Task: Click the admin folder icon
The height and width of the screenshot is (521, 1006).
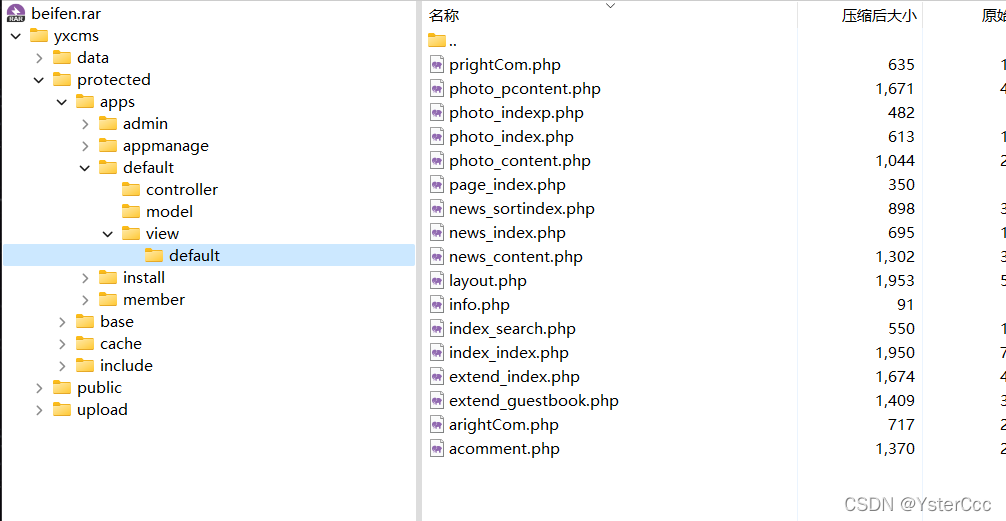Action: coord(108,123)
